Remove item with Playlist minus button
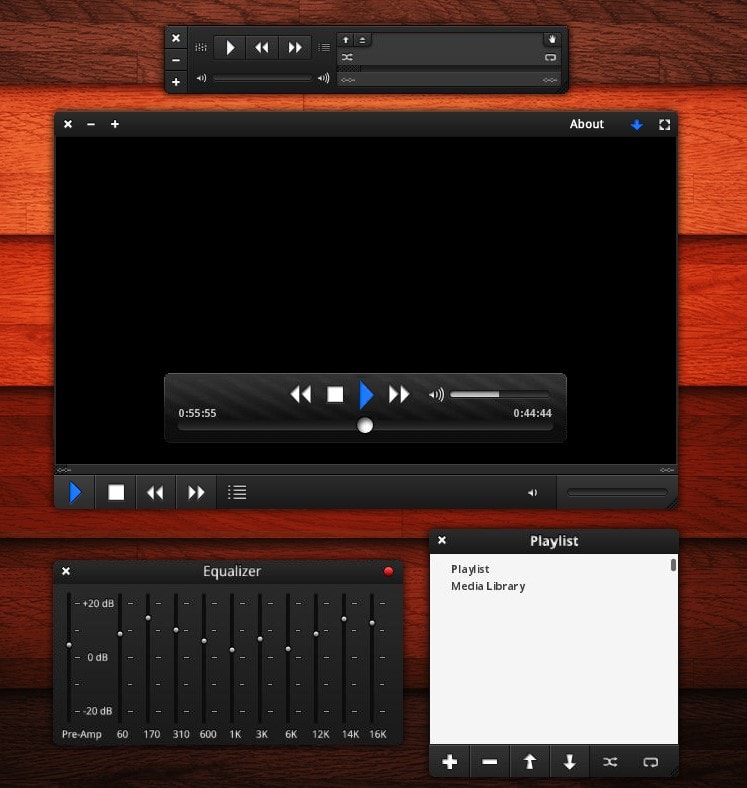Screen dimensions: 747x788 [x=490, y=762]
